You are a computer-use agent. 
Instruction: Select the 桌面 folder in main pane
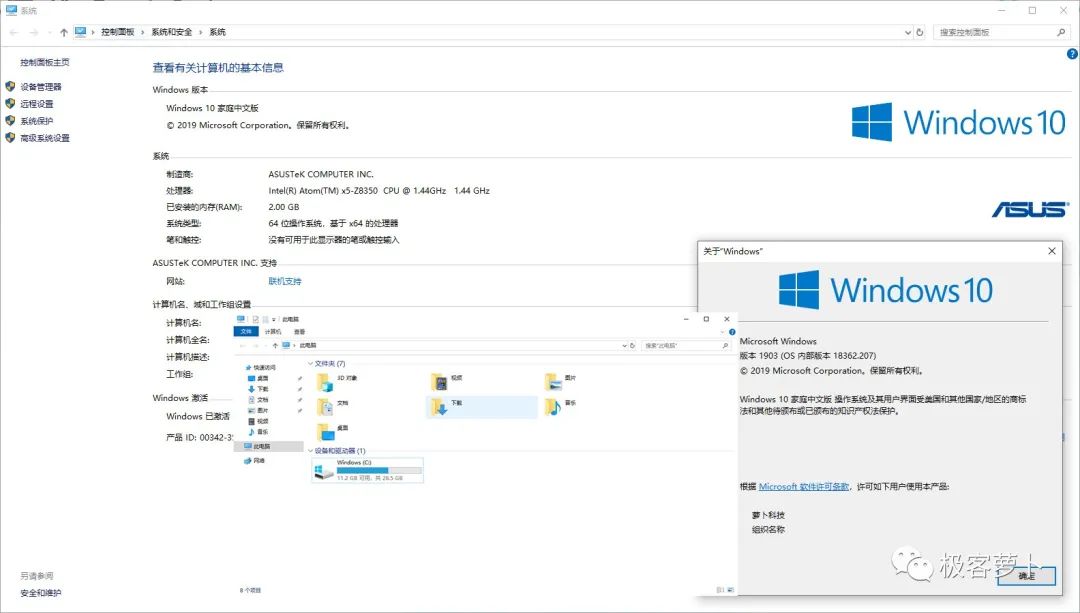click(333, 432)
